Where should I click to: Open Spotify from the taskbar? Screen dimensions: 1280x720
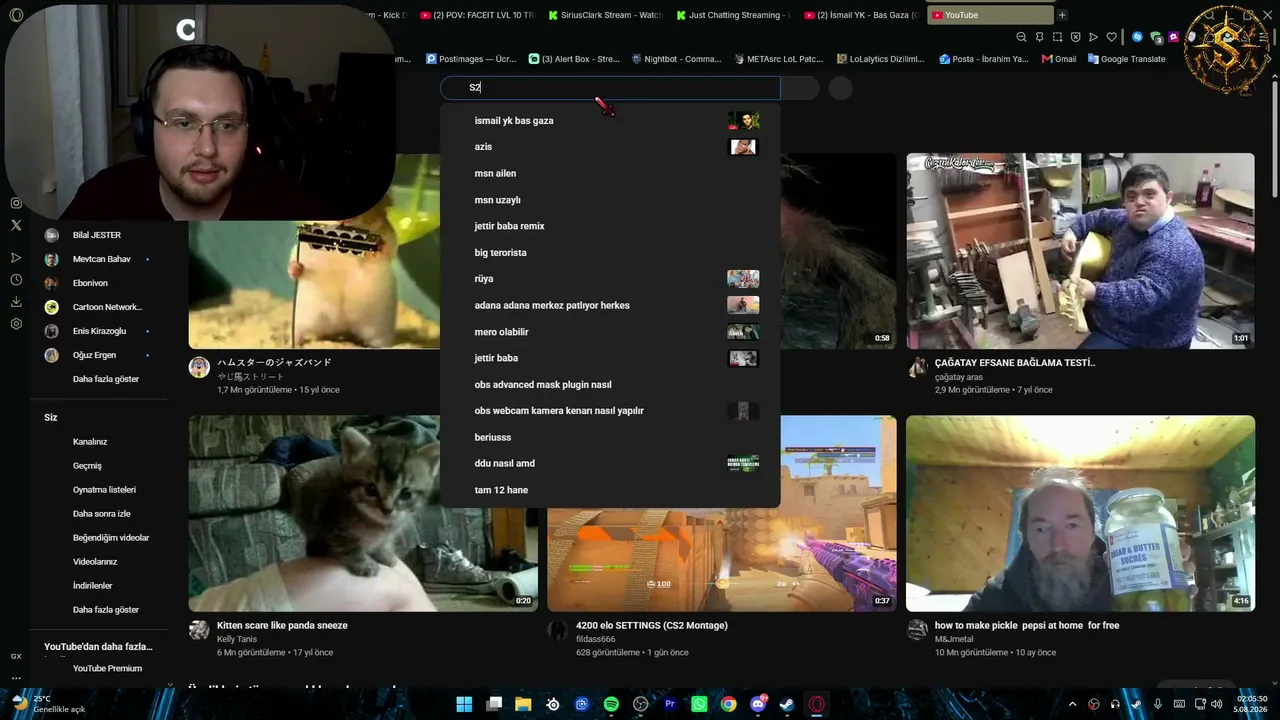(611, 704)
